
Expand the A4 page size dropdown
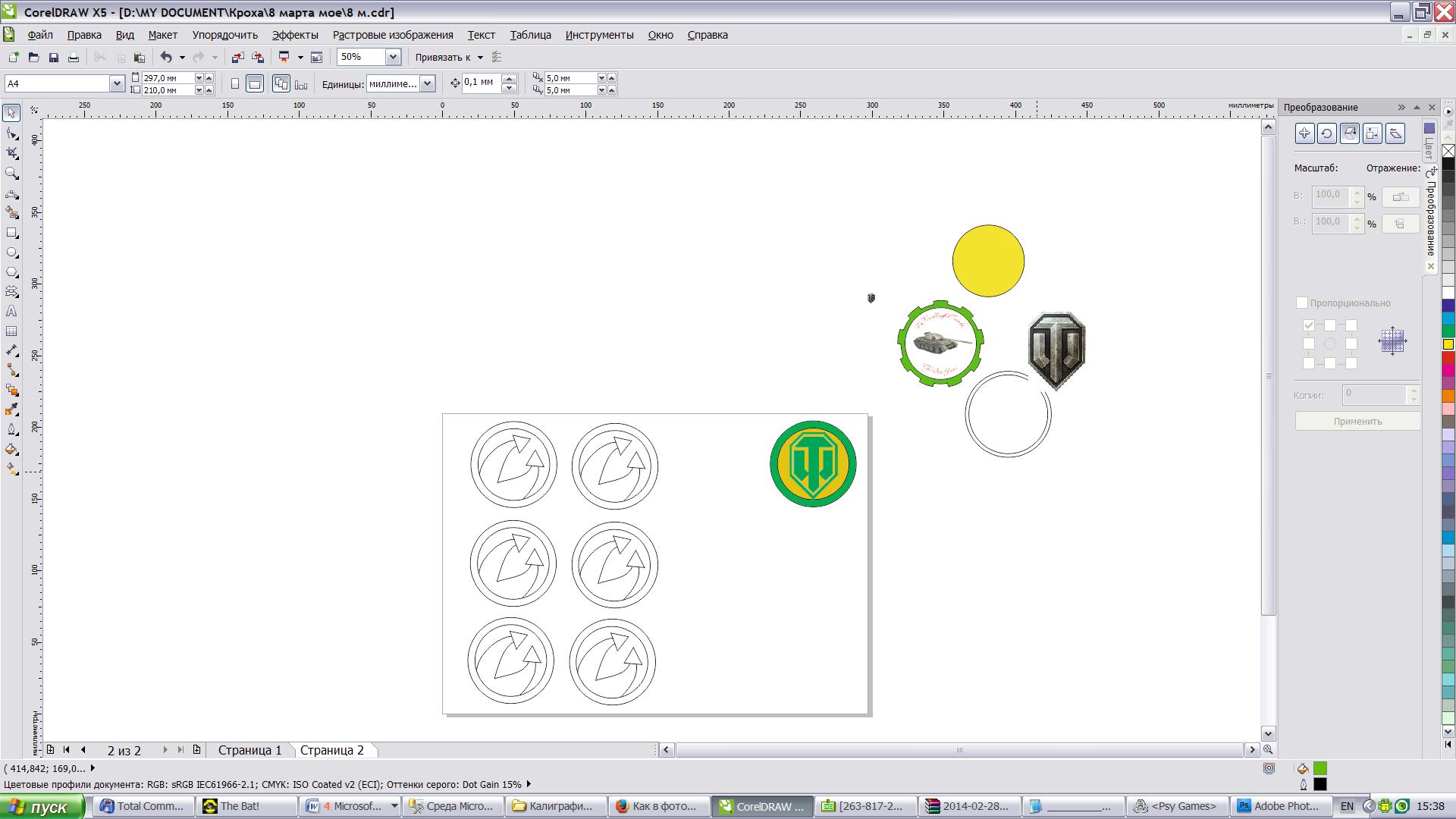point(117,83)
